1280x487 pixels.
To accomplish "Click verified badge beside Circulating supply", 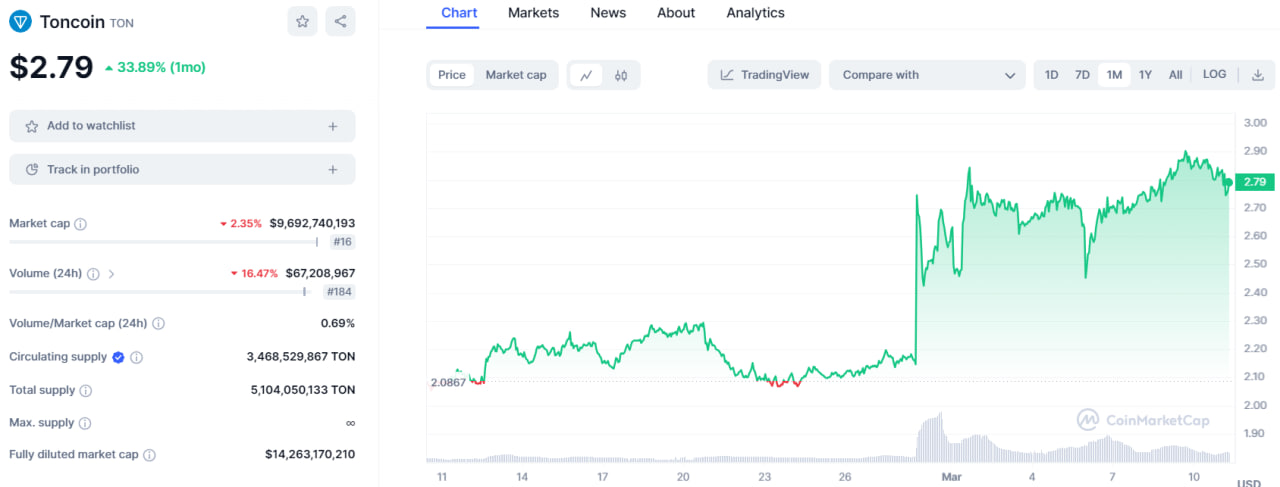I will tap(118, 357).
